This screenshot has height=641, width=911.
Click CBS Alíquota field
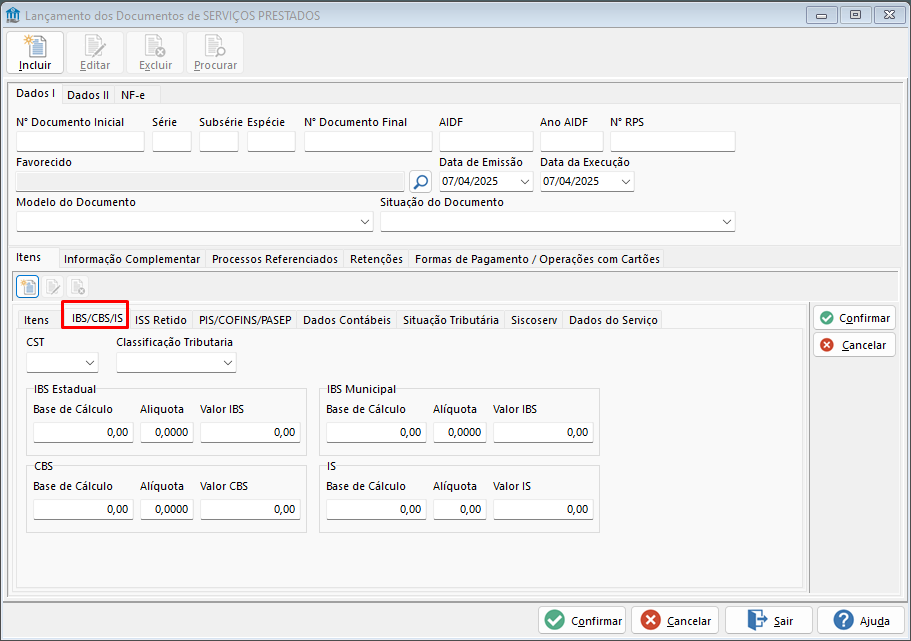pyautogui.click(x=167, y=509)
